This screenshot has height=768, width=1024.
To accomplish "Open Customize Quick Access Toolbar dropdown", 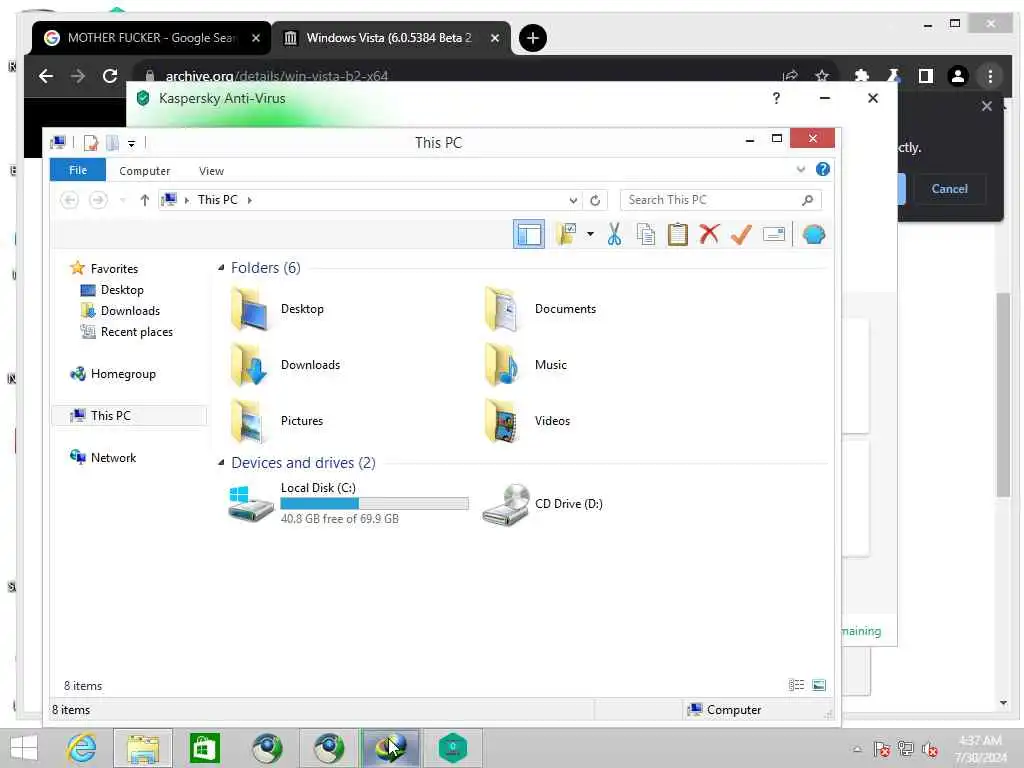I will coord(131,143).
